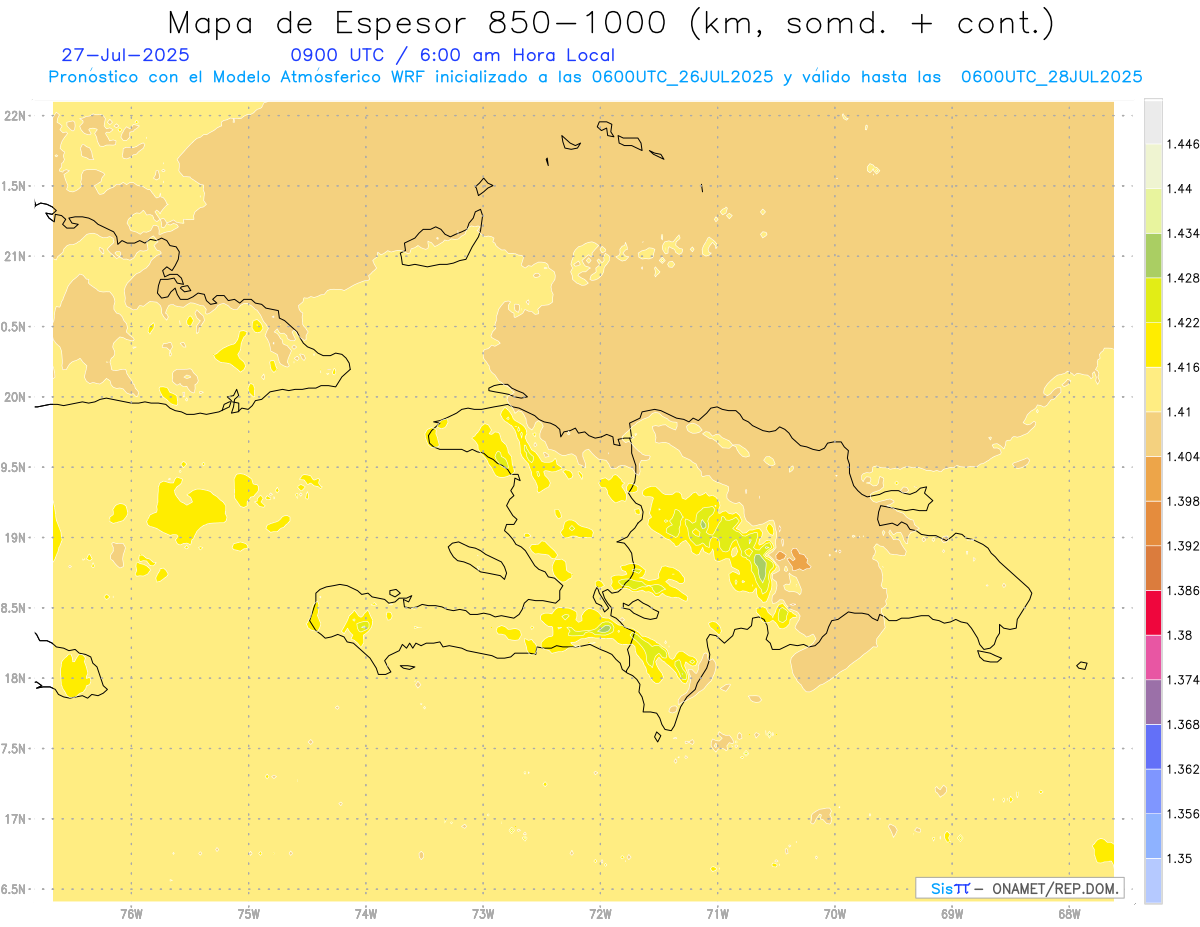Select the red swatch between 1.38 and 1.386
The height and width of the screenshot is (927, 1200).
point(1153,612)
